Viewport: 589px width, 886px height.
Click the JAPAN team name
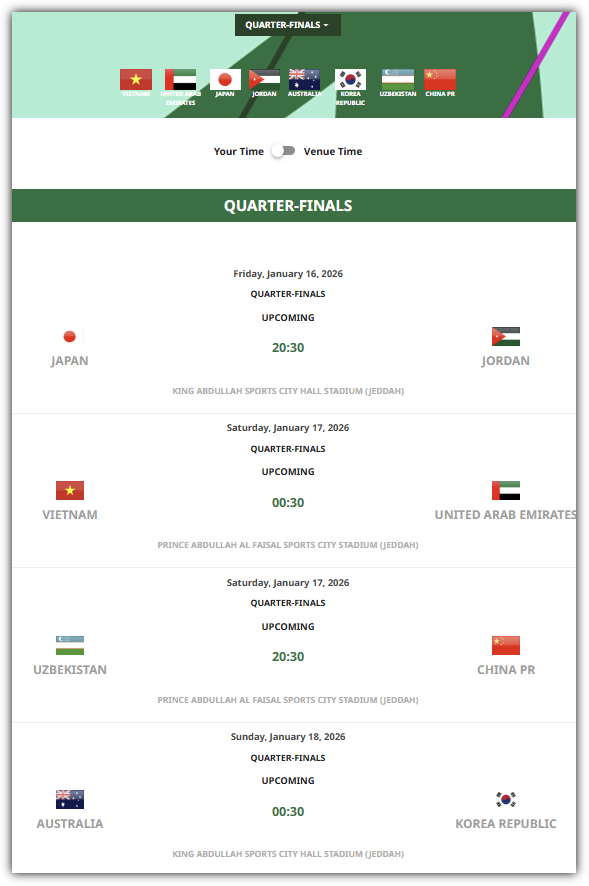[69, 360]
